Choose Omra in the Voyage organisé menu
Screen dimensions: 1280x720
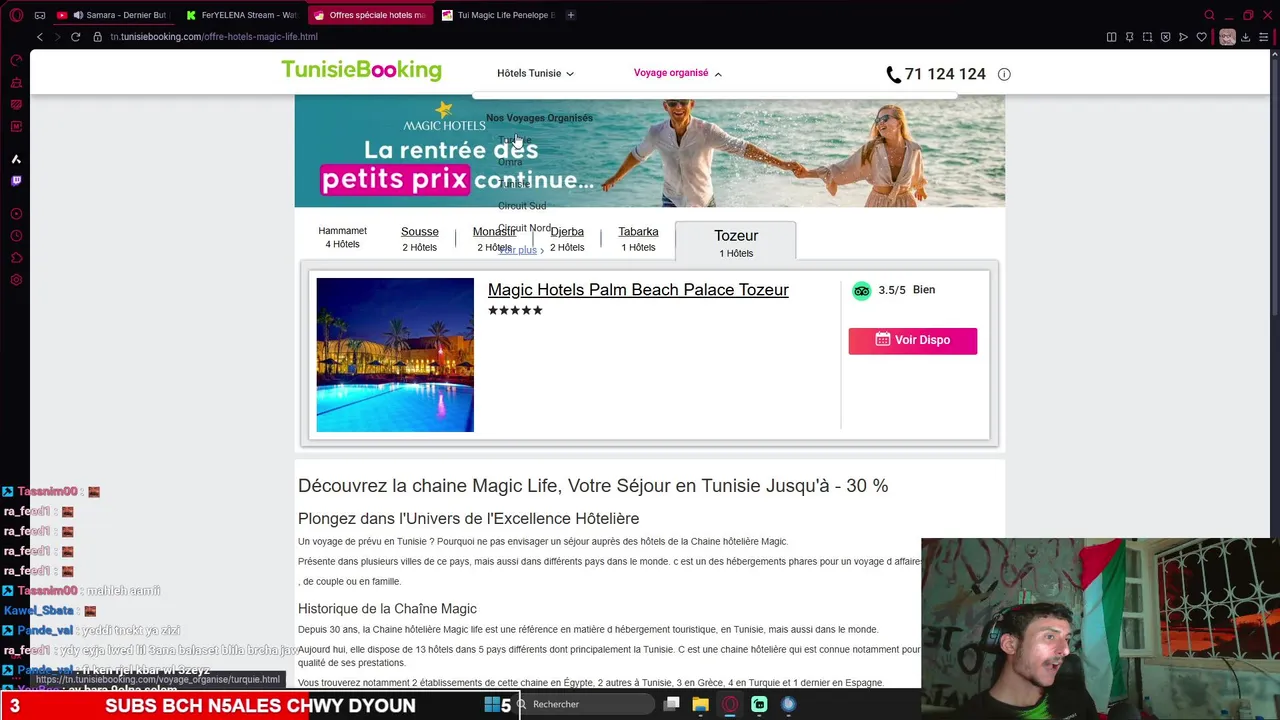tap(510, 162)
